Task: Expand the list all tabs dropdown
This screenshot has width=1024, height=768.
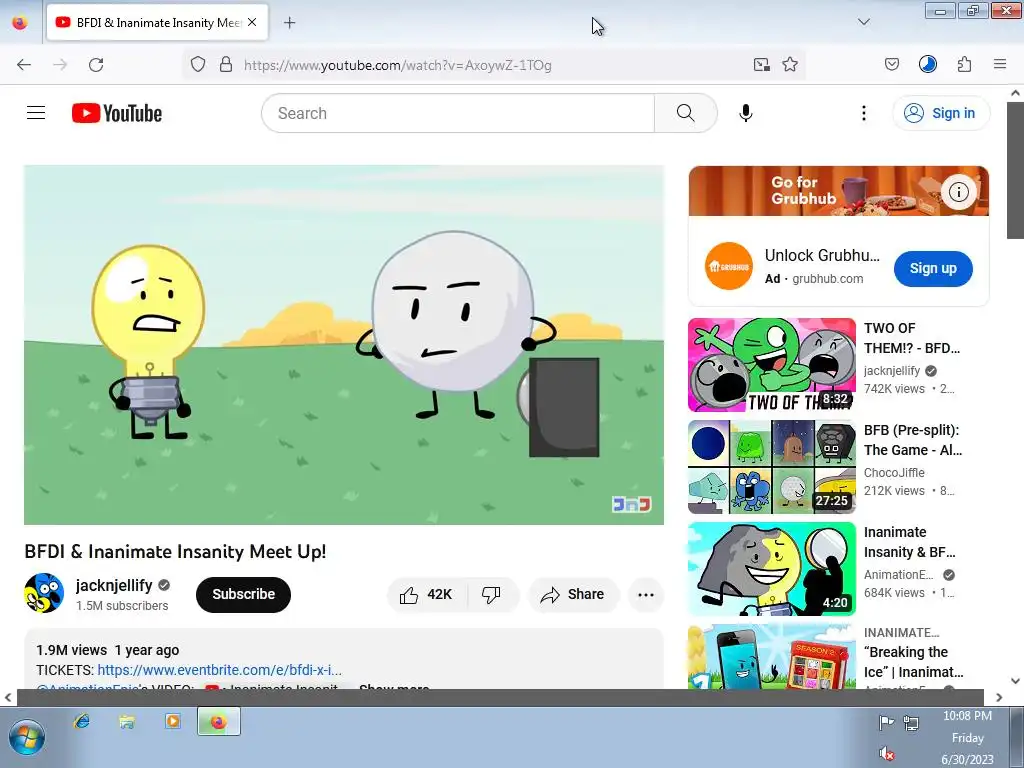Action: tap(863, 22)
